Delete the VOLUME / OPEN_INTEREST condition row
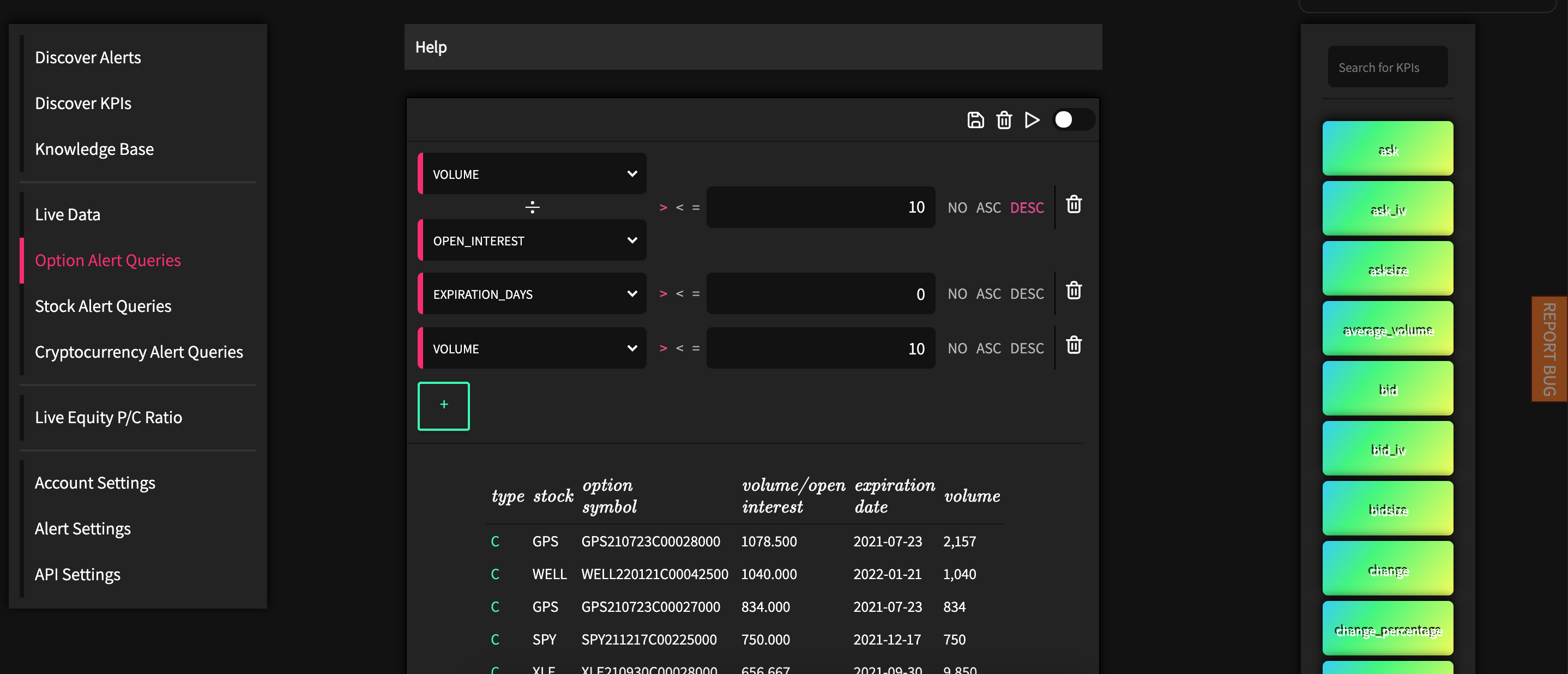Viewport: 1568px width, 674px height. pos(1074,204)
